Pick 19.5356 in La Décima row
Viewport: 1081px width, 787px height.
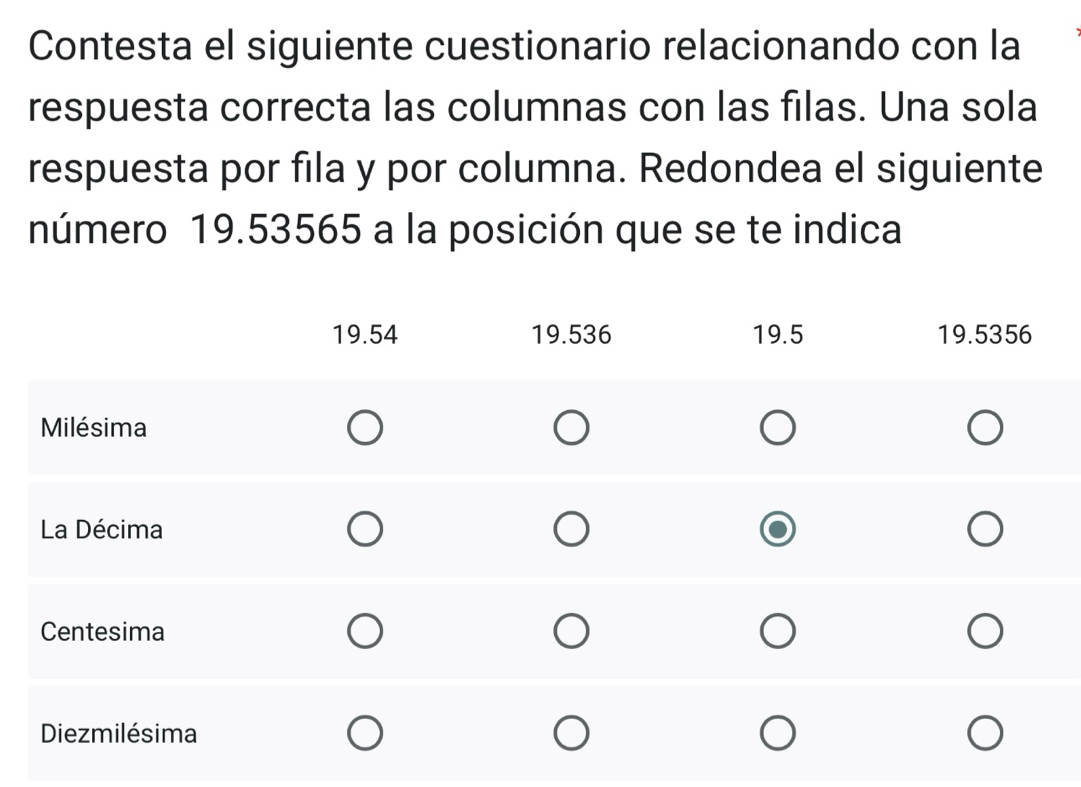pyautogui.click(x=984, y=531)
